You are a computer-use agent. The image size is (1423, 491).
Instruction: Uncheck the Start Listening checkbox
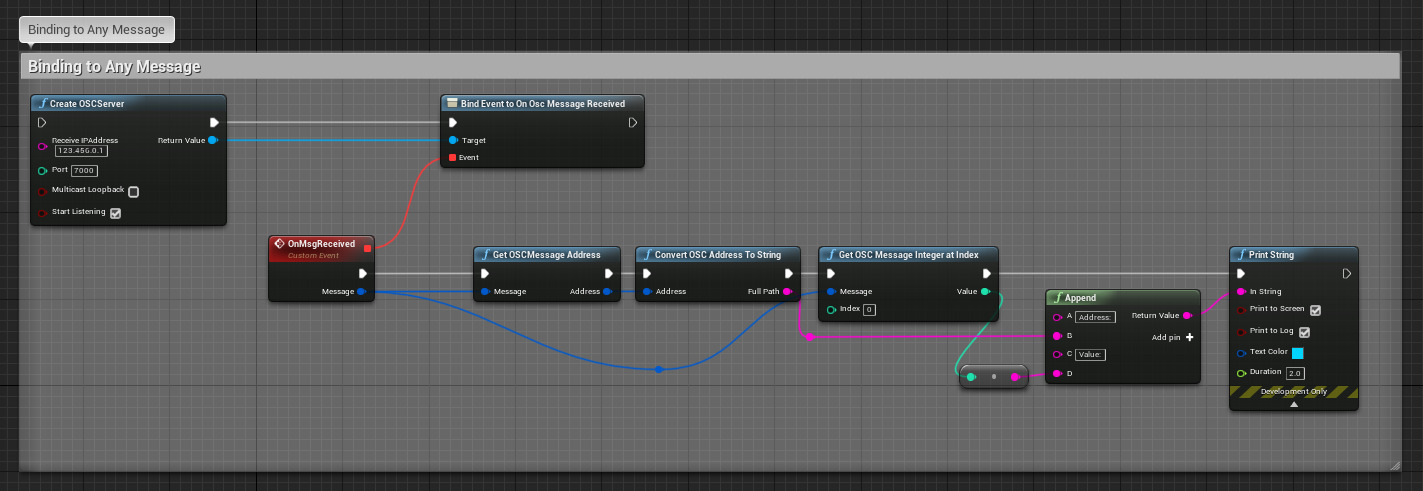tap(115, 213)
